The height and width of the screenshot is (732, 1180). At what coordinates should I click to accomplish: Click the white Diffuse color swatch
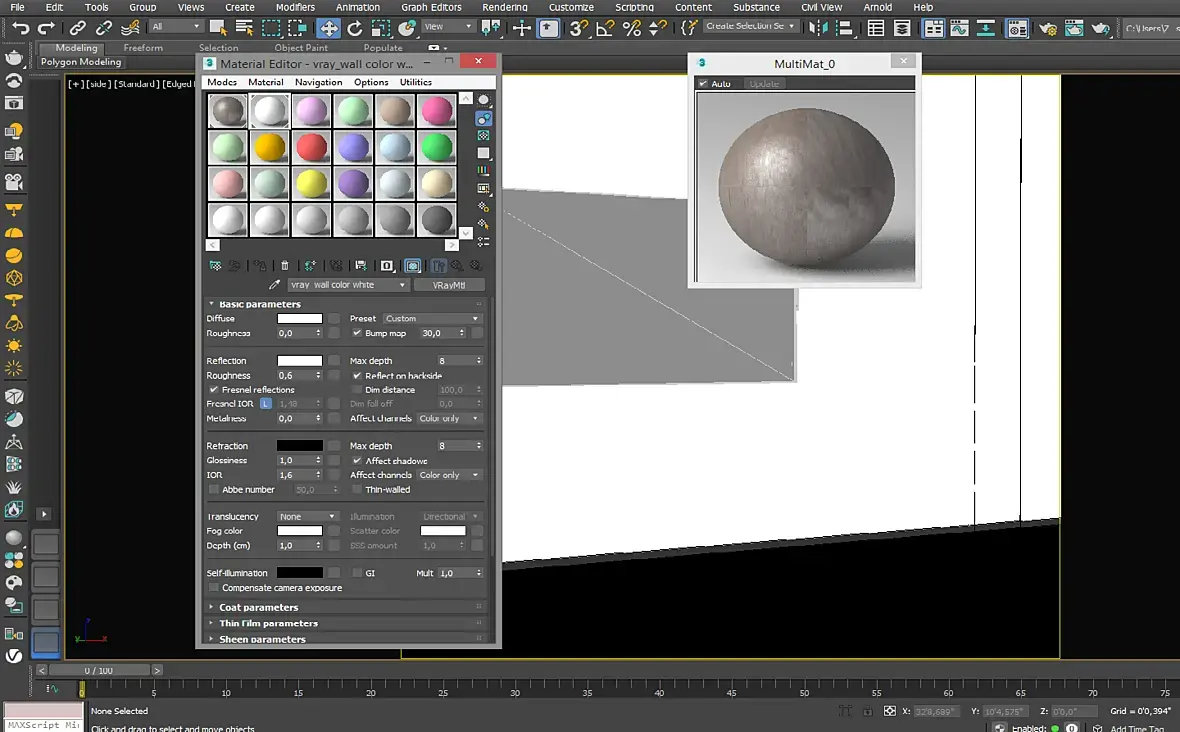(300, 319)
